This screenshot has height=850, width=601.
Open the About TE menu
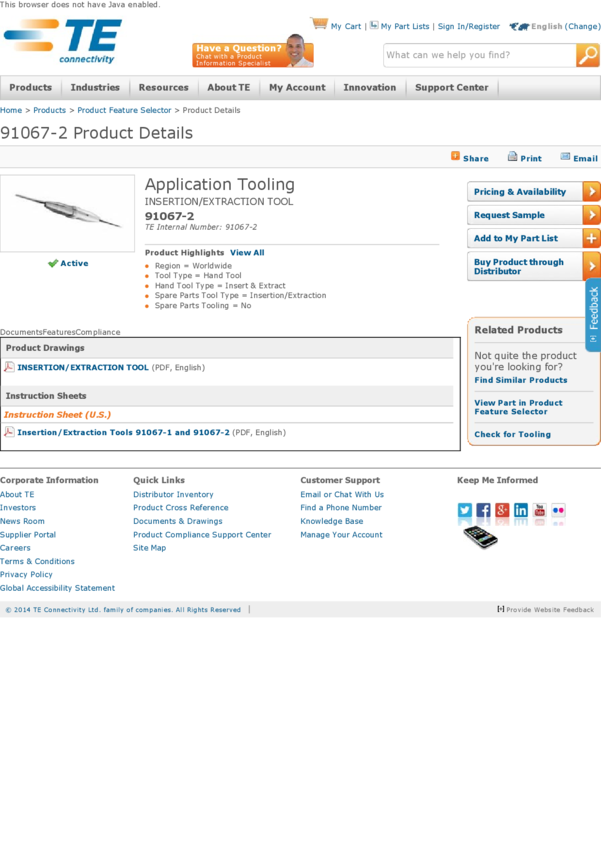tap(229, 87)
